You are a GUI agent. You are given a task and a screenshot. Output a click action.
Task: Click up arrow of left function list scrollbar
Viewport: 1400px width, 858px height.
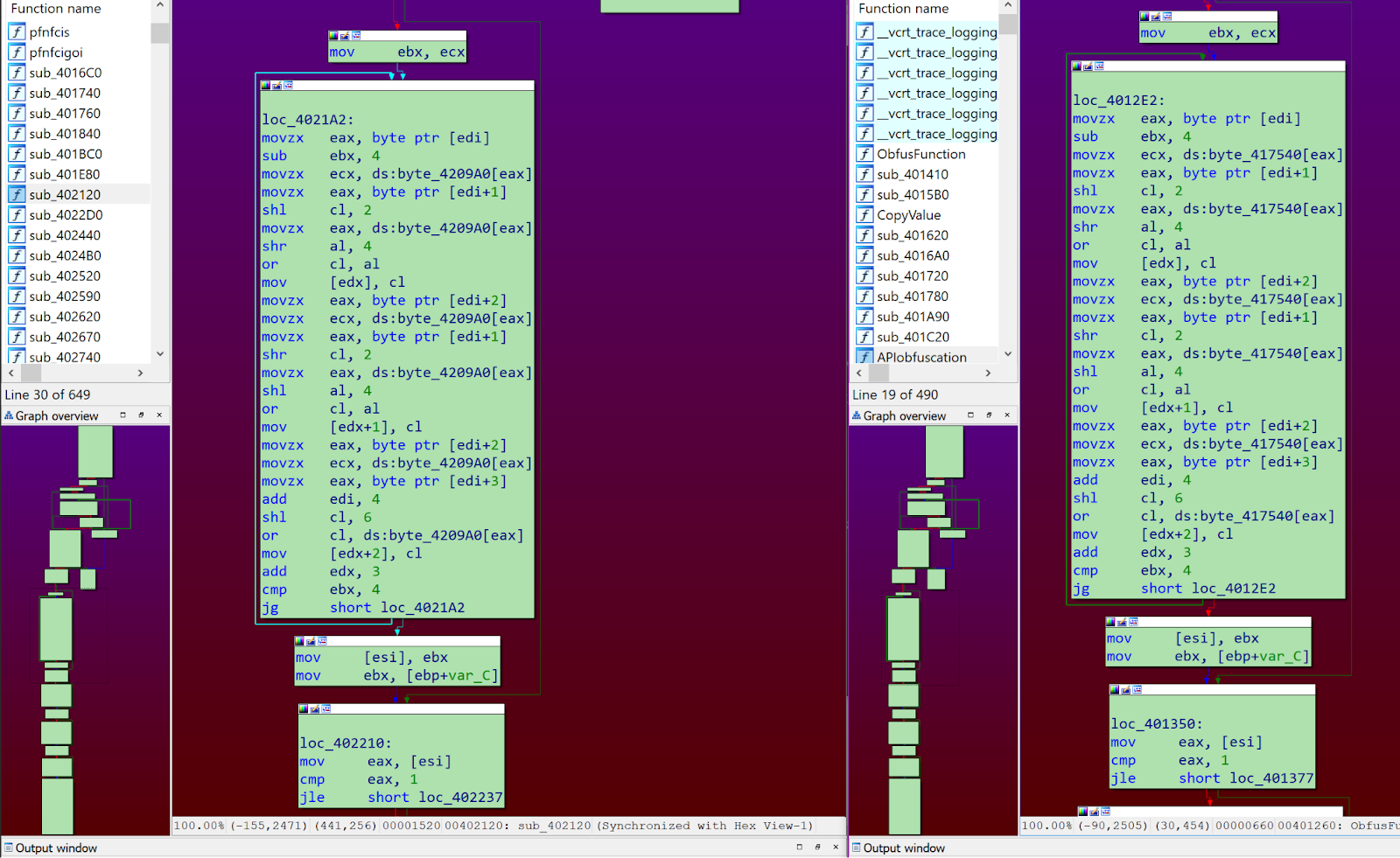click(159, 6)
